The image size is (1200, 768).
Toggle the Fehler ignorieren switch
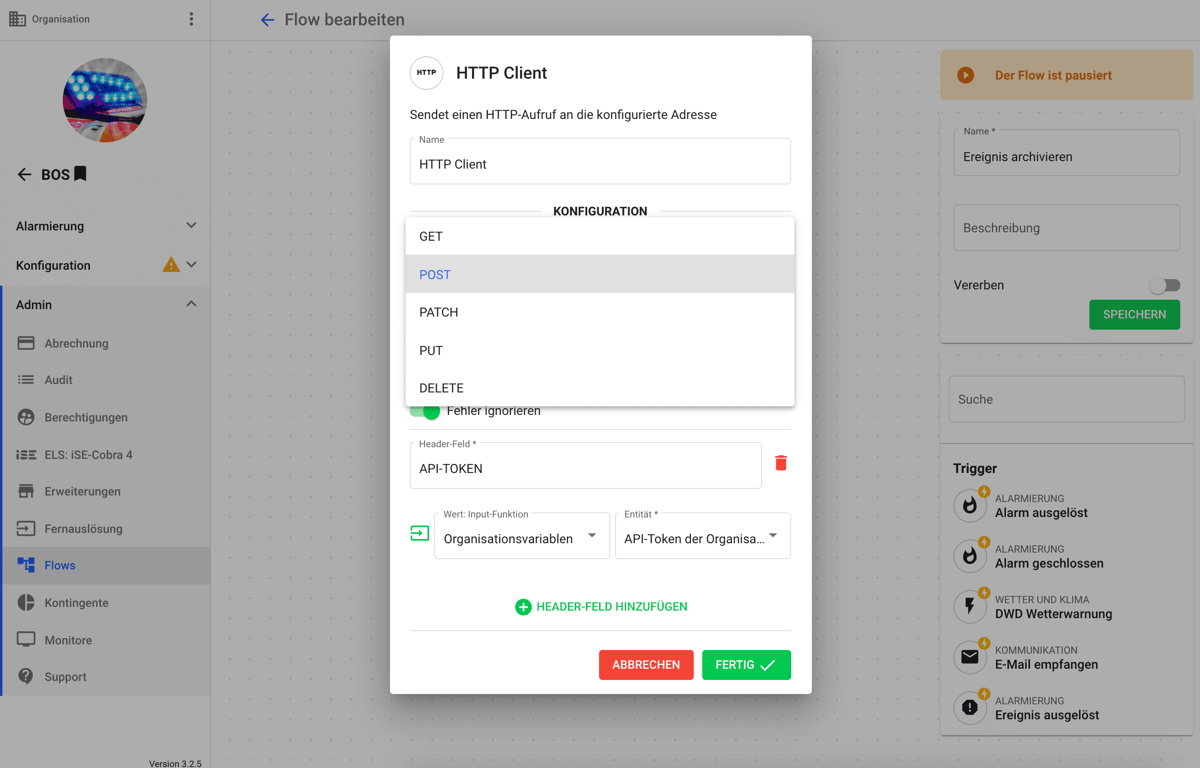coord(425,411)
